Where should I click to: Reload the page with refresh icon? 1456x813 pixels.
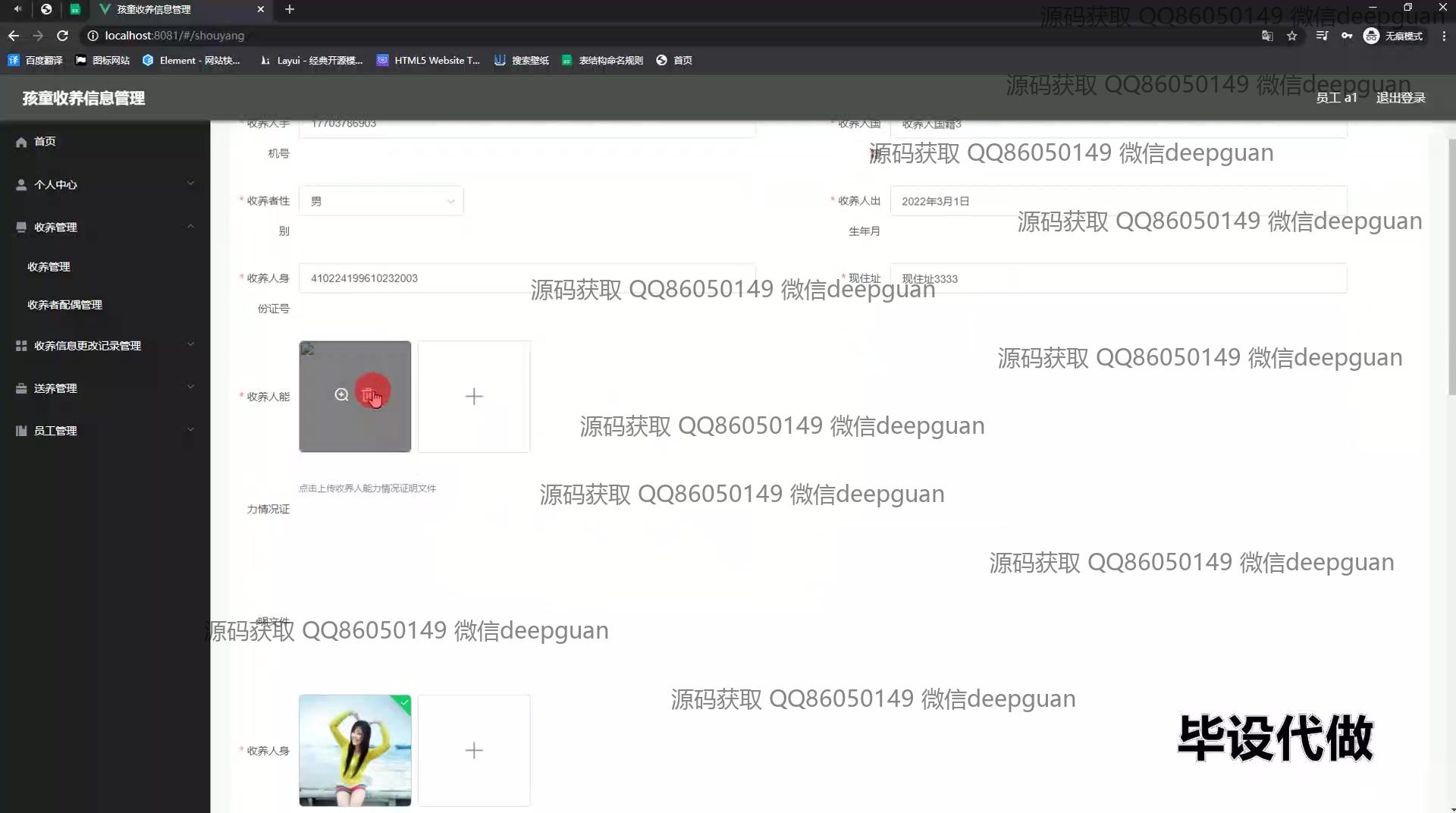coord(63,36)
